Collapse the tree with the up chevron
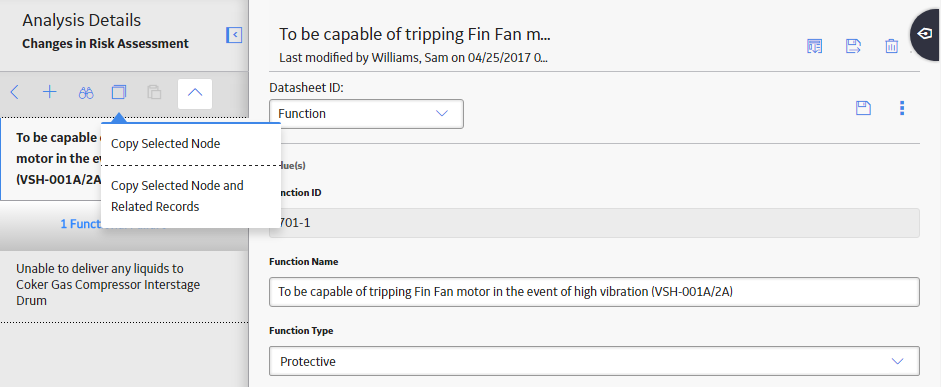The height and width of the screenshot is (387, 941). (x=195, y=93)
